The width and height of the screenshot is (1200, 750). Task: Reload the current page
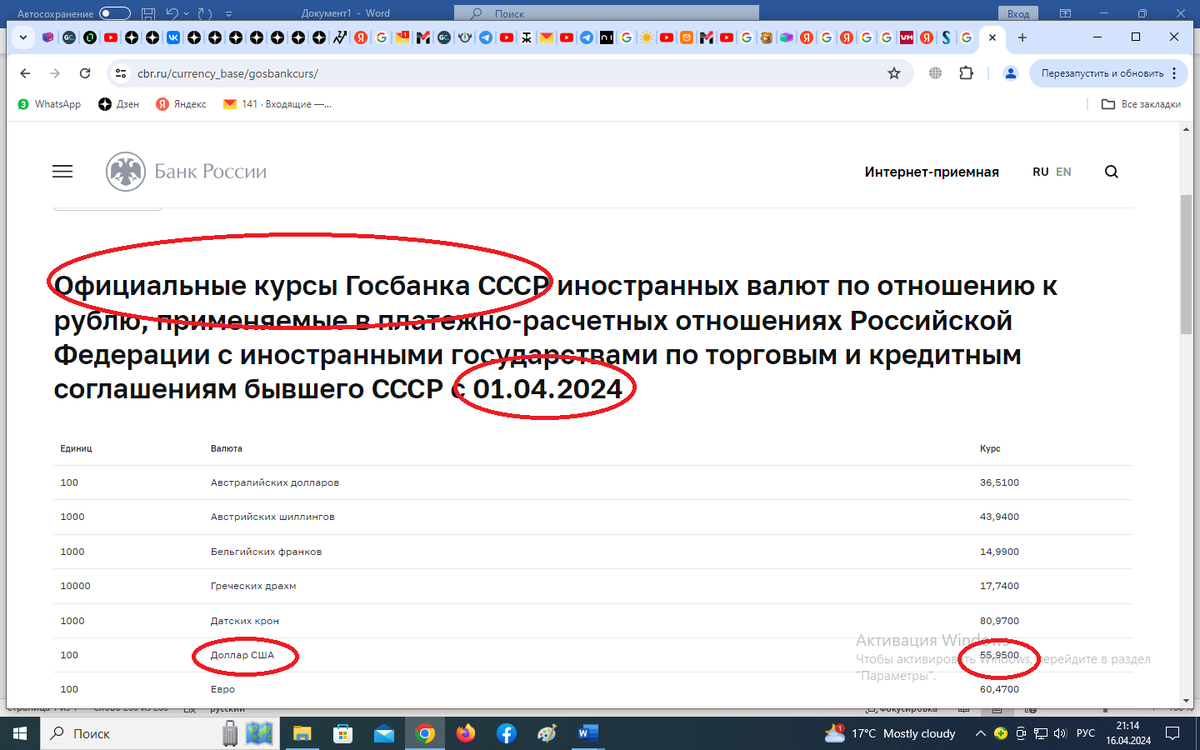[86, 73]
